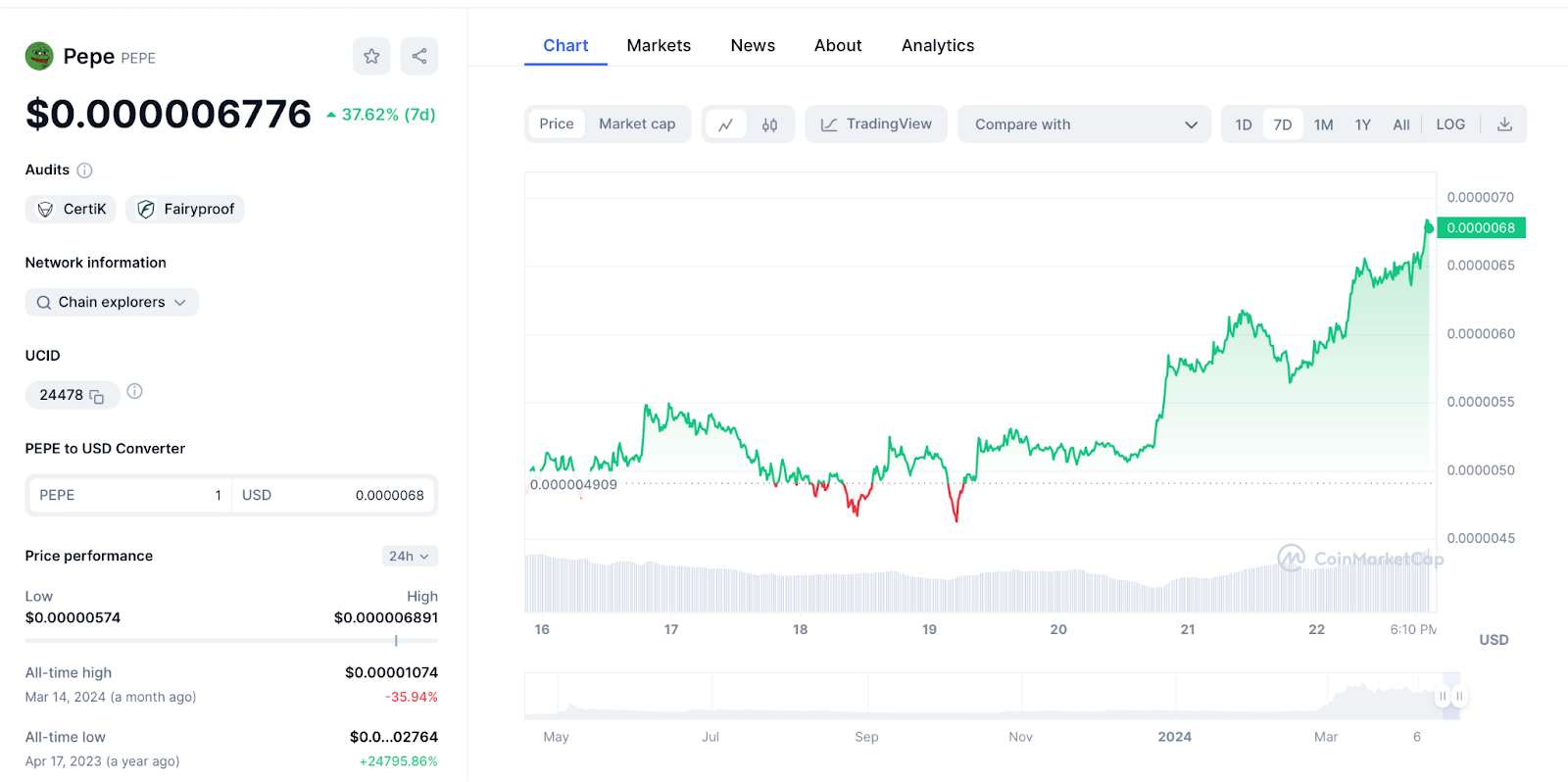
Task: Click the 37.62% (7d) change value
Action: click(381, 115)
